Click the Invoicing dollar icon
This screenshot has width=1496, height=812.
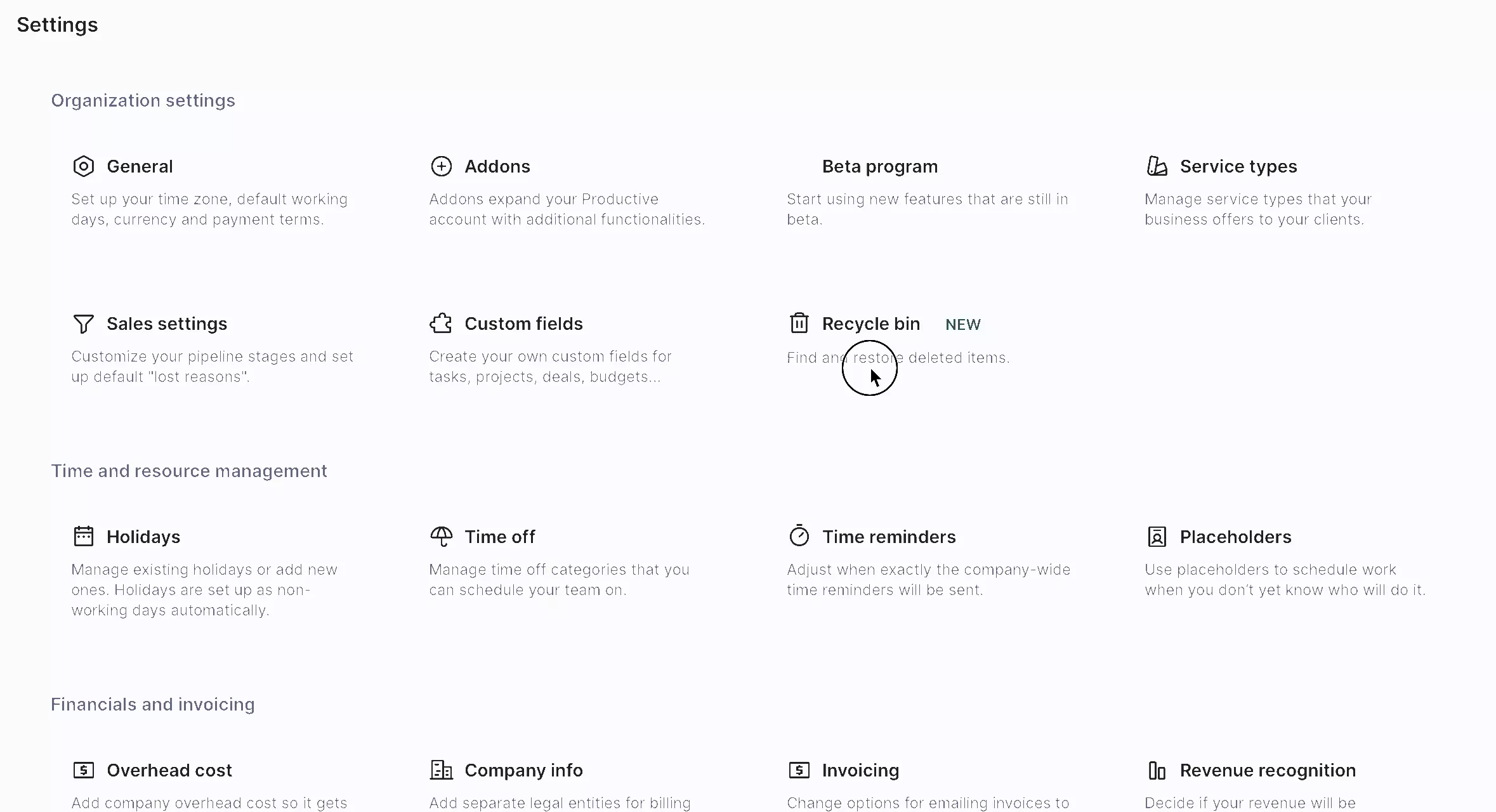799,770
